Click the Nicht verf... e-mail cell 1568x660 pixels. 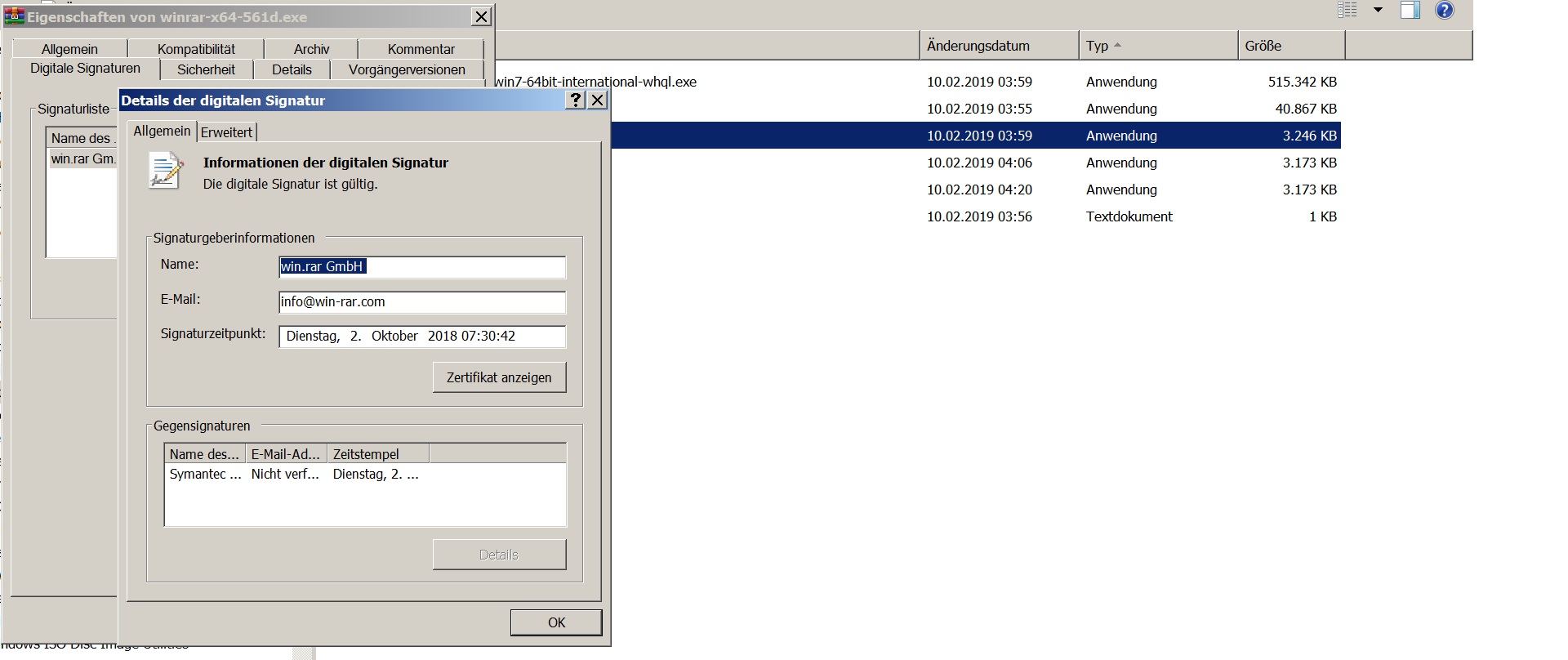(x=285, y=474)
